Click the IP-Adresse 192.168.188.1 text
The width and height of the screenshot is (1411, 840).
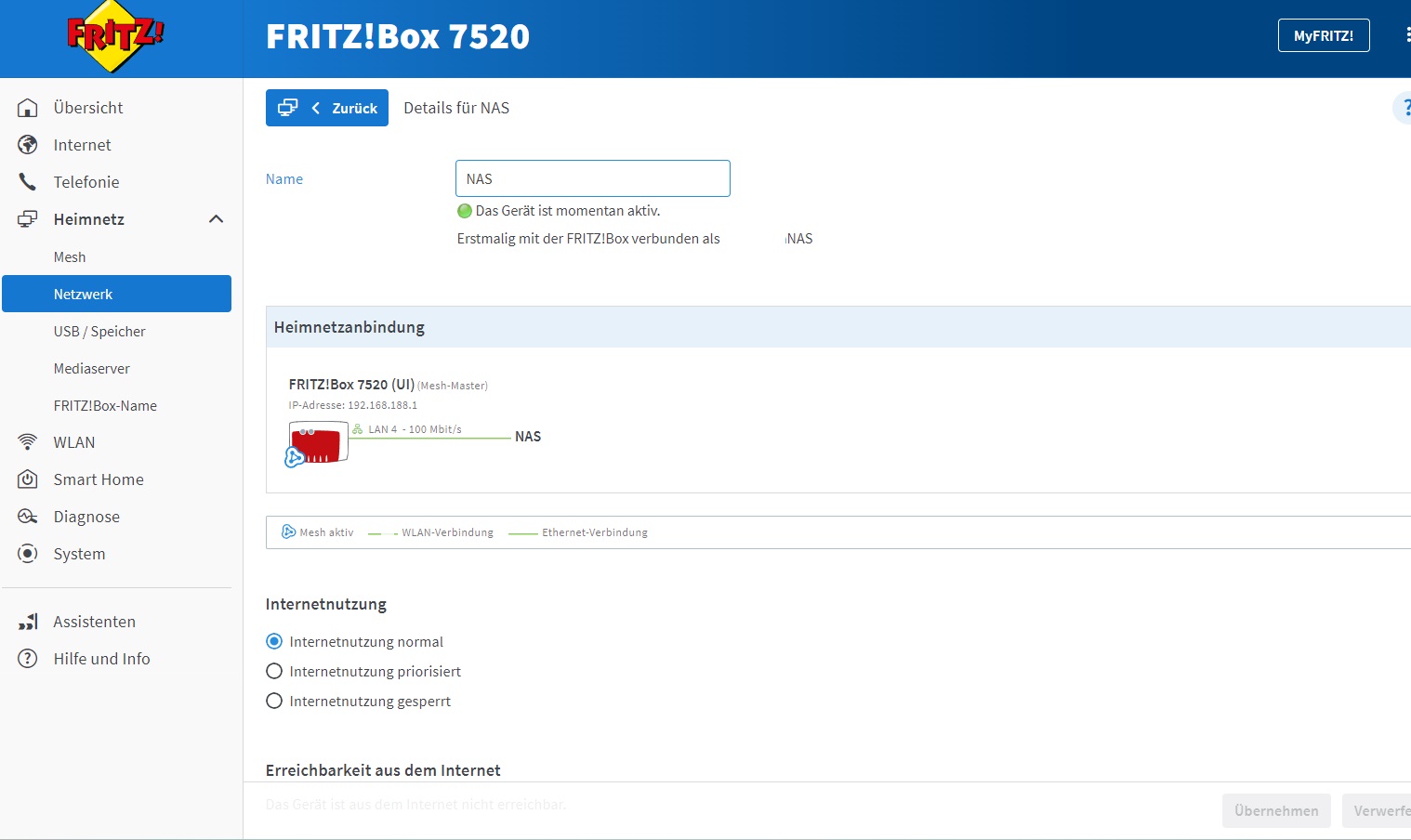coord(353,405)
